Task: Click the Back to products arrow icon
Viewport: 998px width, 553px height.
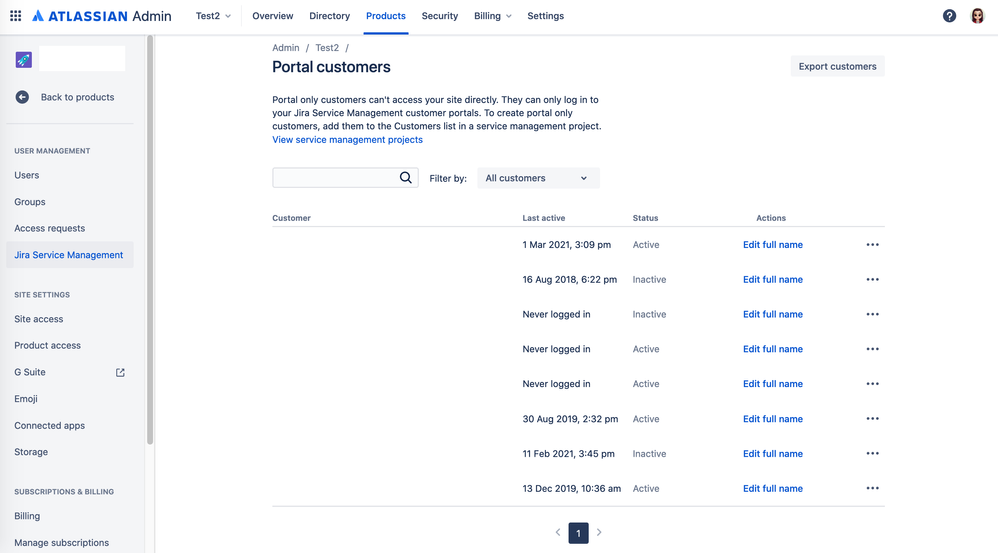Action: (22, 97)
